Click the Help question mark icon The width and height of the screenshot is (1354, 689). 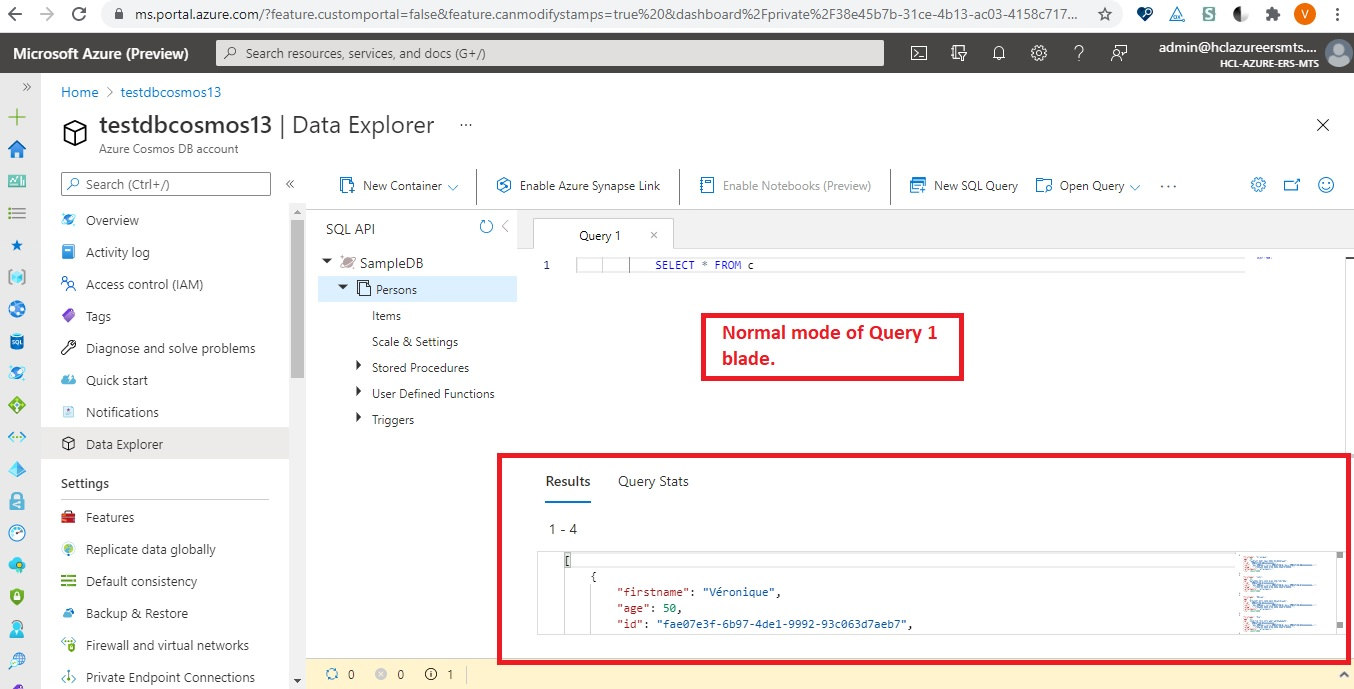[1078, 52]
